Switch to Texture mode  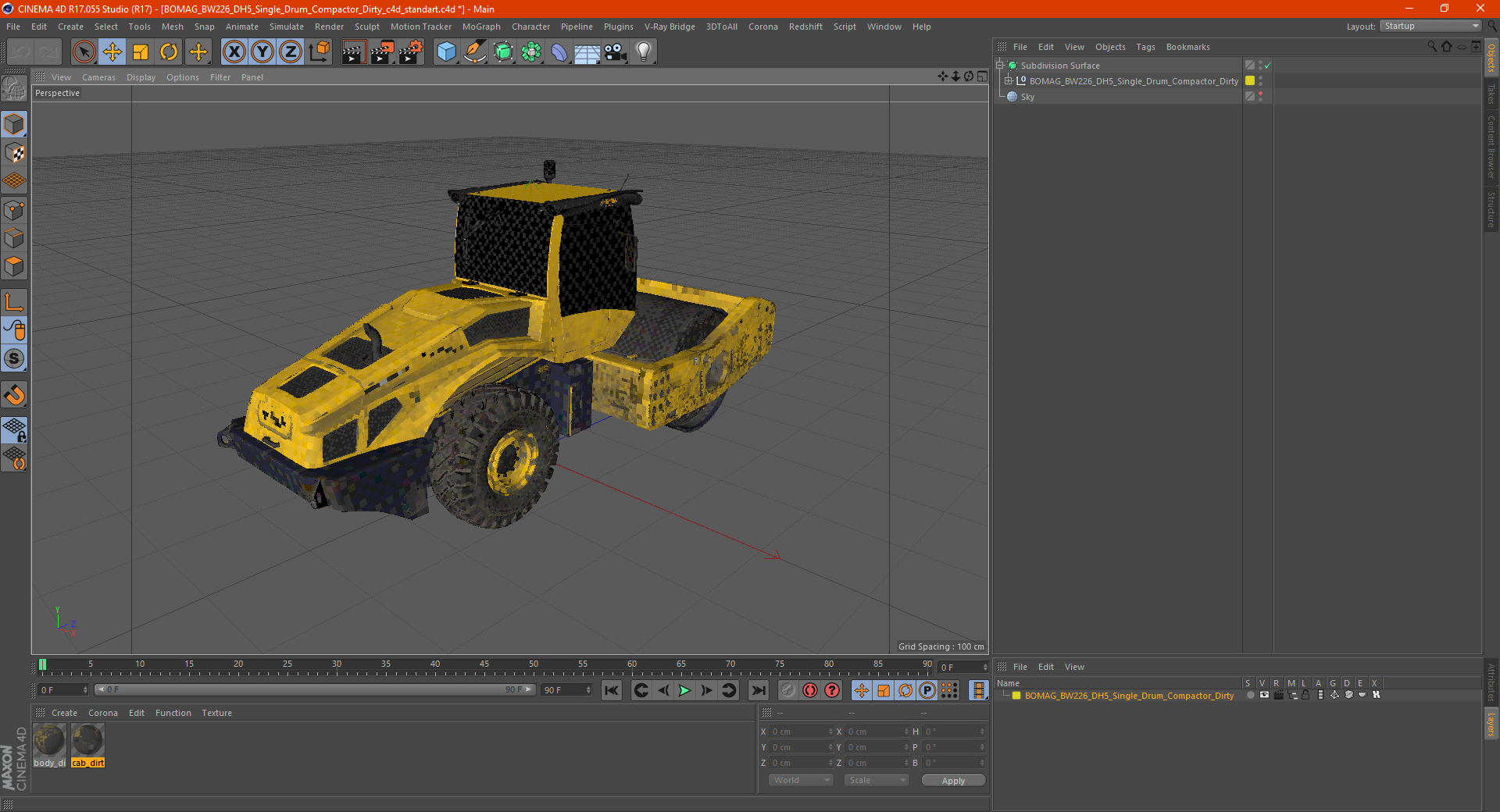coord(14,153)
